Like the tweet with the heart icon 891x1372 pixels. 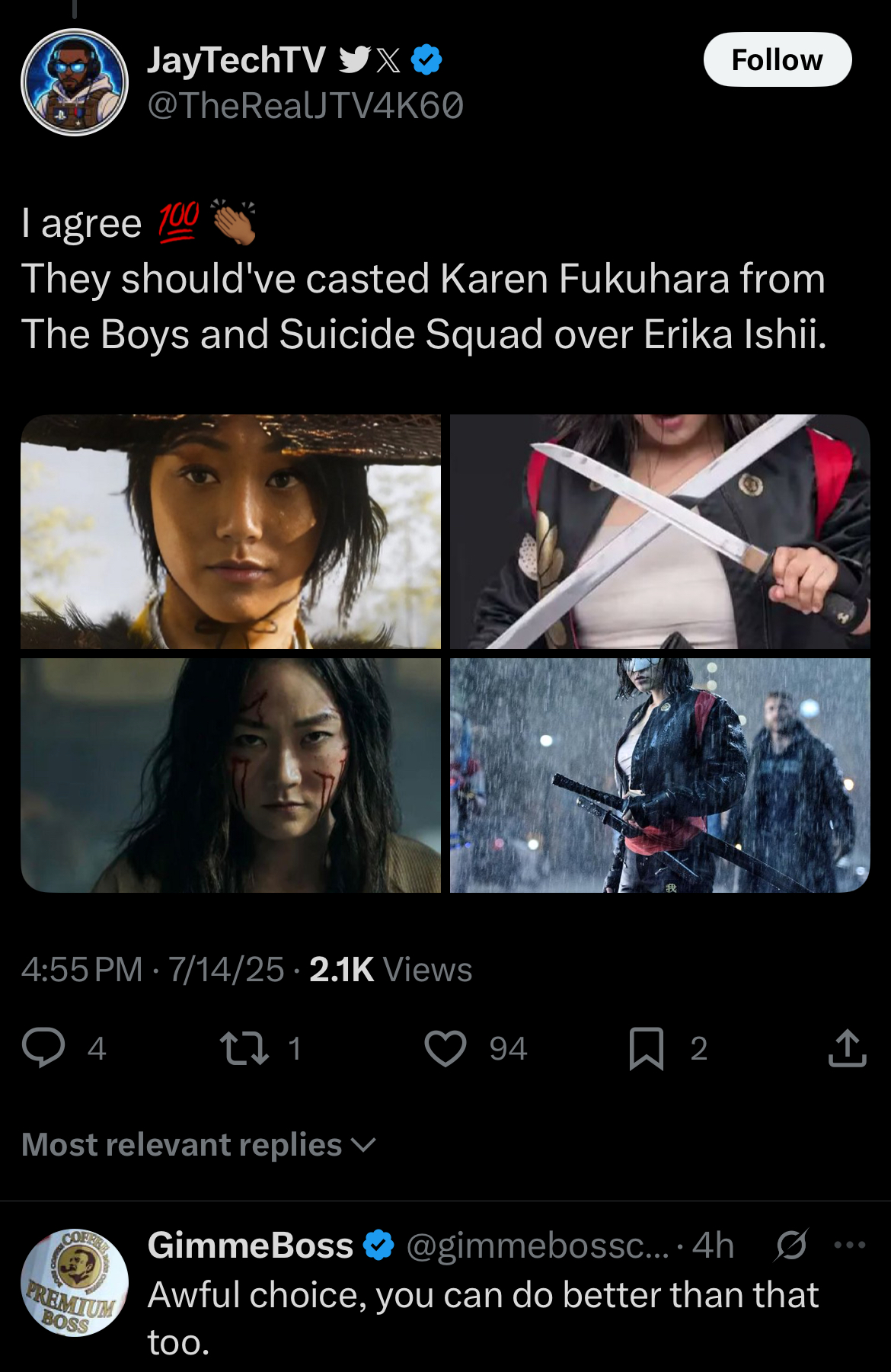(445, 1048)
